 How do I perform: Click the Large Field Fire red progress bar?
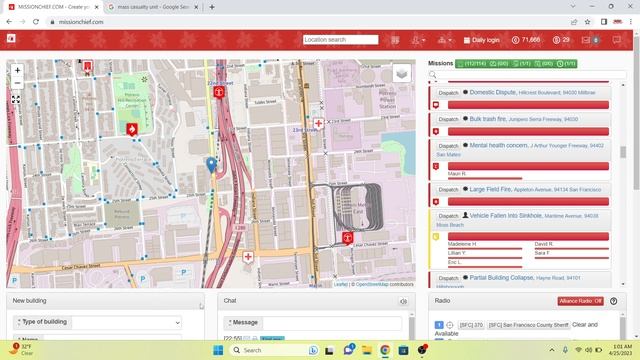point(528,202)
